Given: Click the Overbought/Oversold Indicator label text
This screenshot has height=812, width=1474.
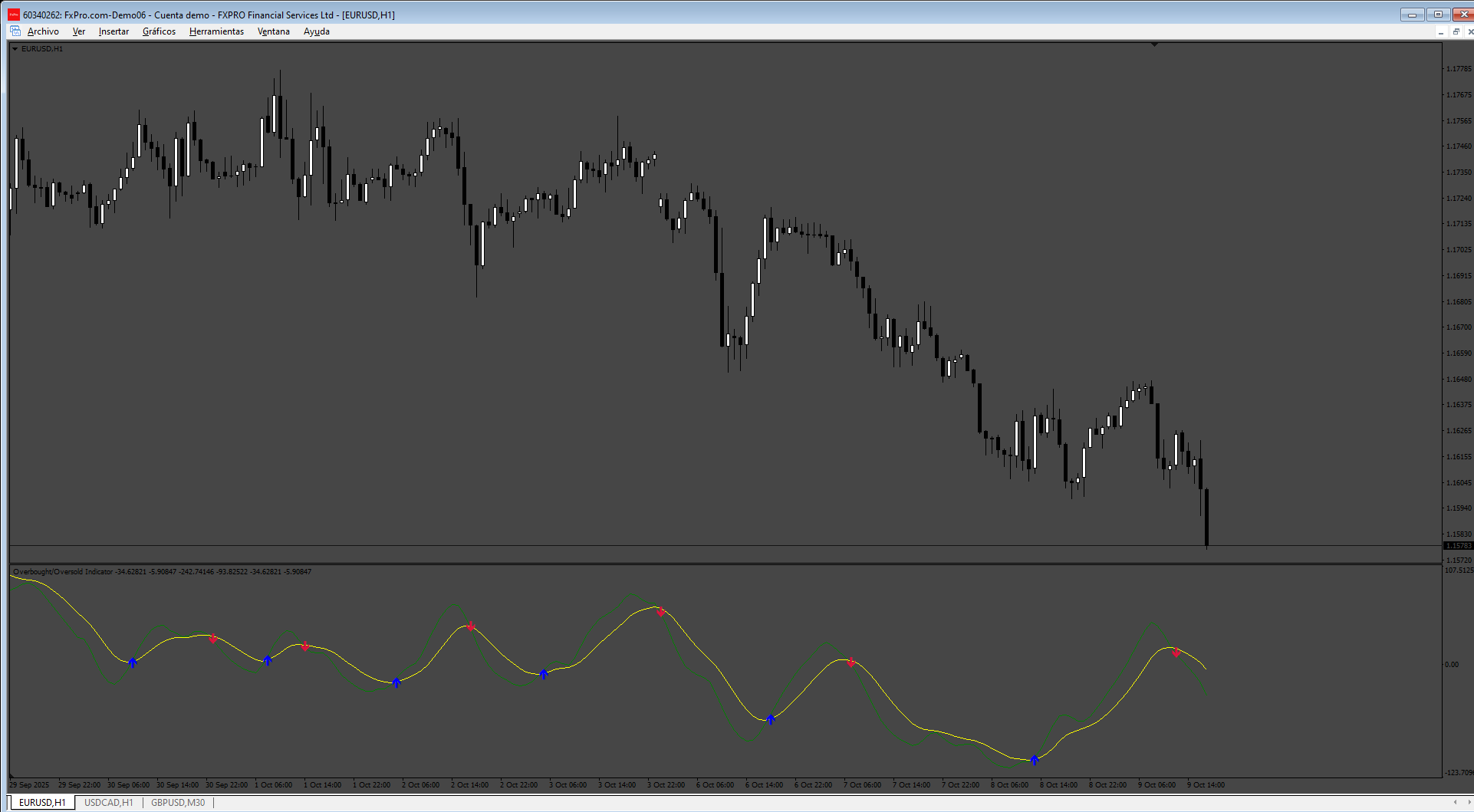Looking at the screenshot, I should (x=63, y=572).
